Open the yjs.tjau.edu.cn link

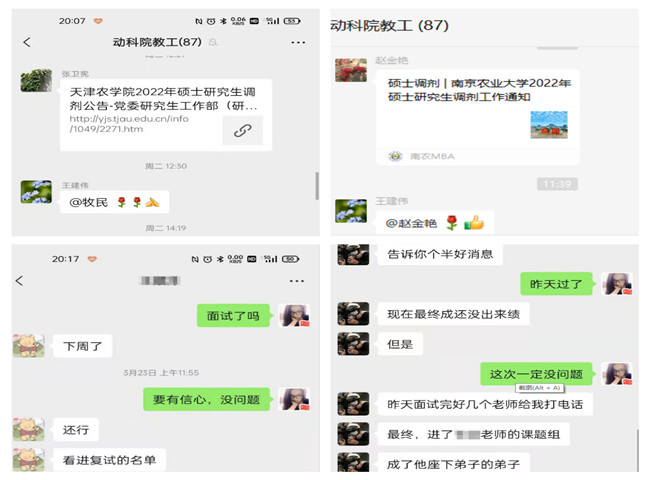click(129, 124)
